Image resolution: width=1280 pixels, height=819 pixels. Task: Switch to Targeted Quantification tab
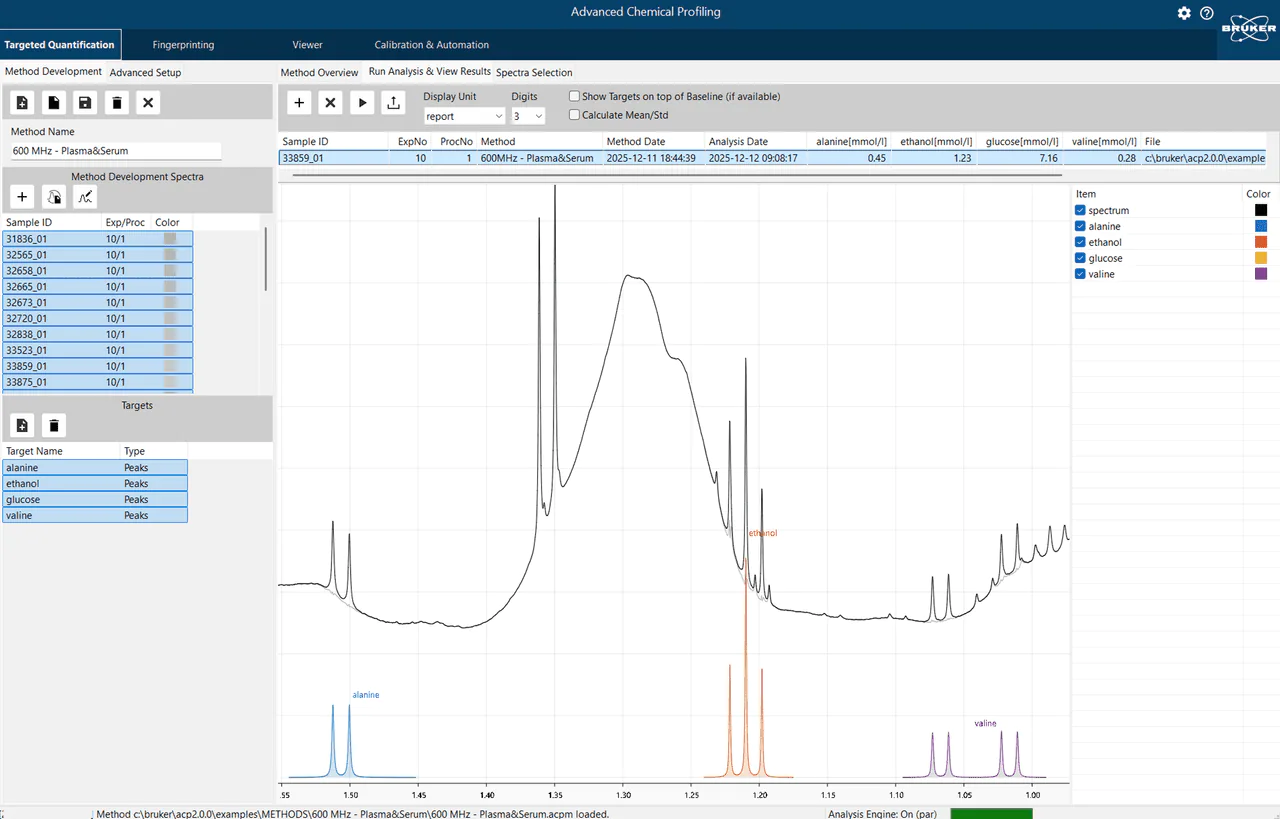coord(60,45)
